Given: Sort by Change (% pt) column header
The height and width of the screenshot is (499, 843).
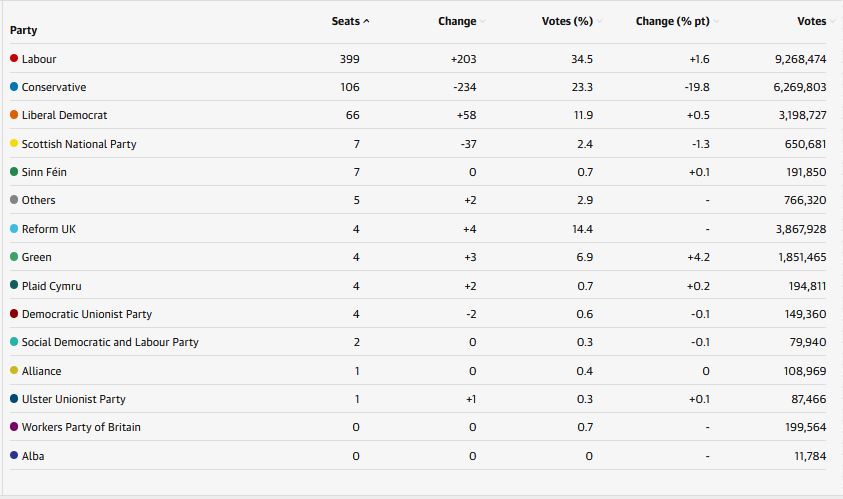Looking at the screenshot, I should [x=676, y=21].
